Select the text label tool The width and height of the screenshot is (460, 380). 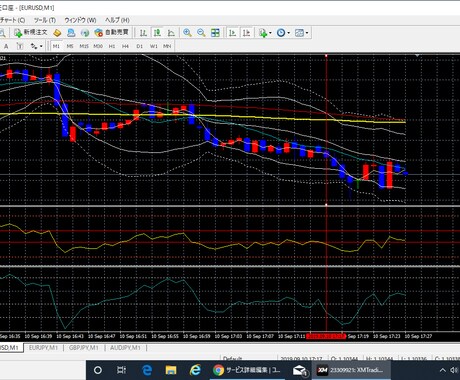[20, 46]
